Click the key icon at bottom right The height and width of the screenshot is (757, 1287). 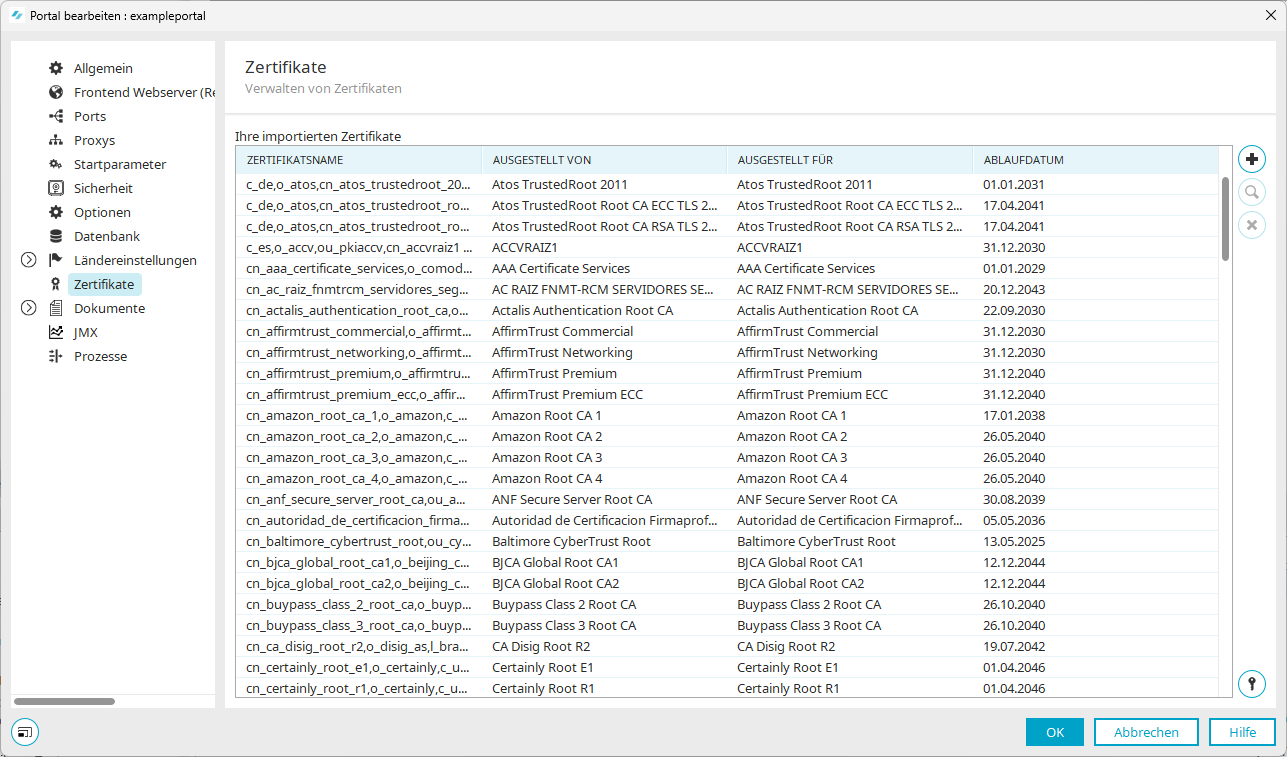[1251, 684]
